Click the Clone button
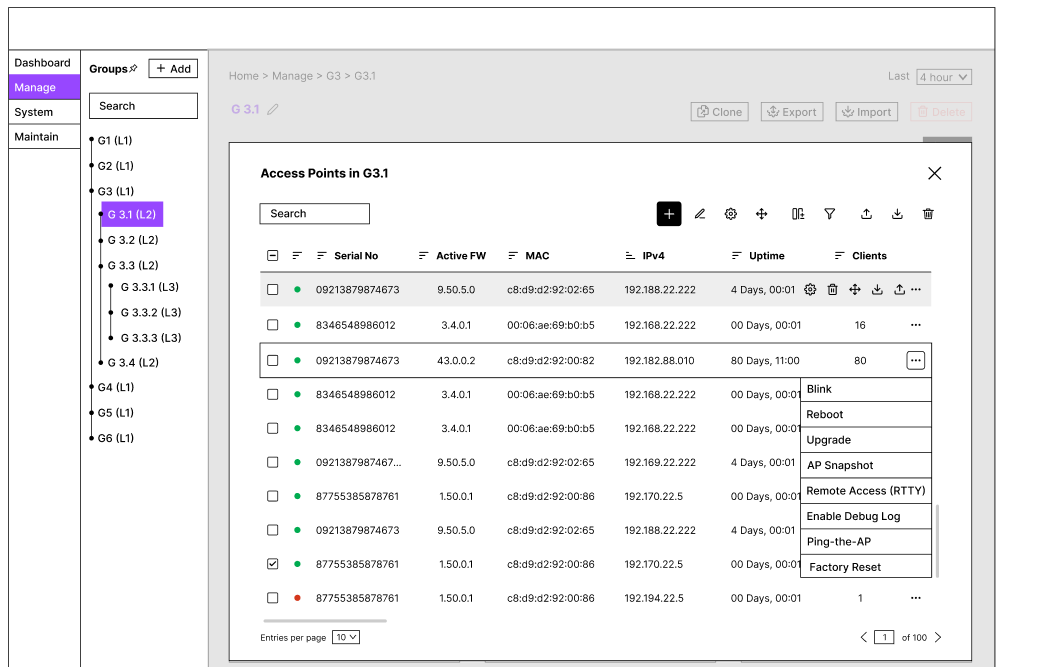This screenshot has height=667, width=1050. point(720,112)
